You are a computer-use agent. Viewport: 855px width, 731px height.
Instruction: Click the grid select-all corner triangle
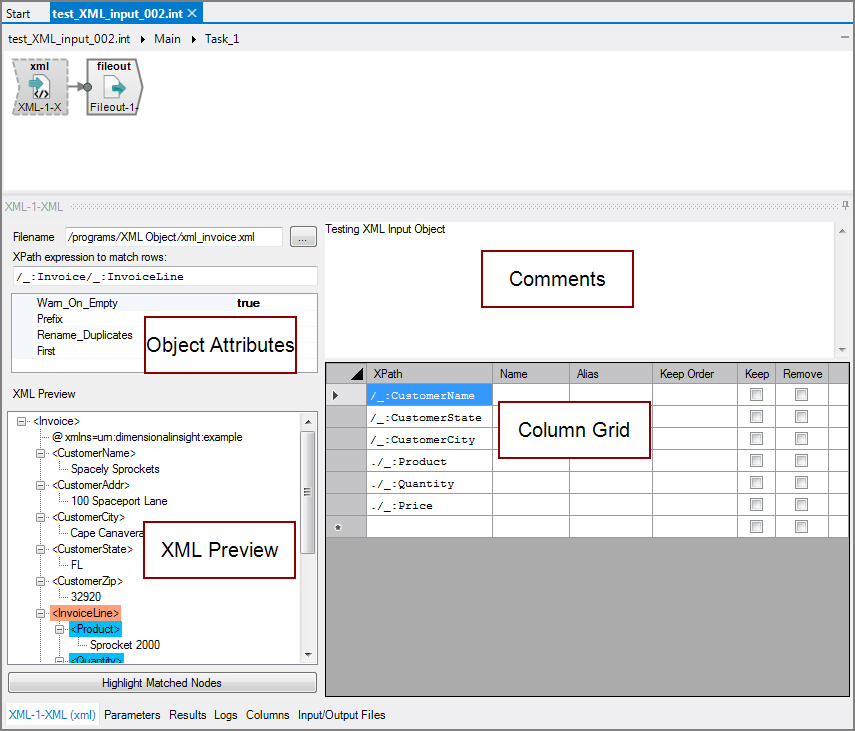point(357,374)
